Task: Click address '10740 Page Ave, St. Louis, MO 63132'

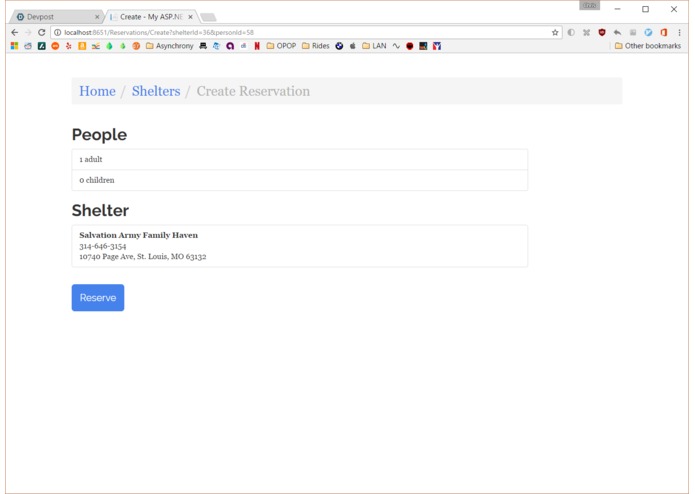Action: [143, 257]
